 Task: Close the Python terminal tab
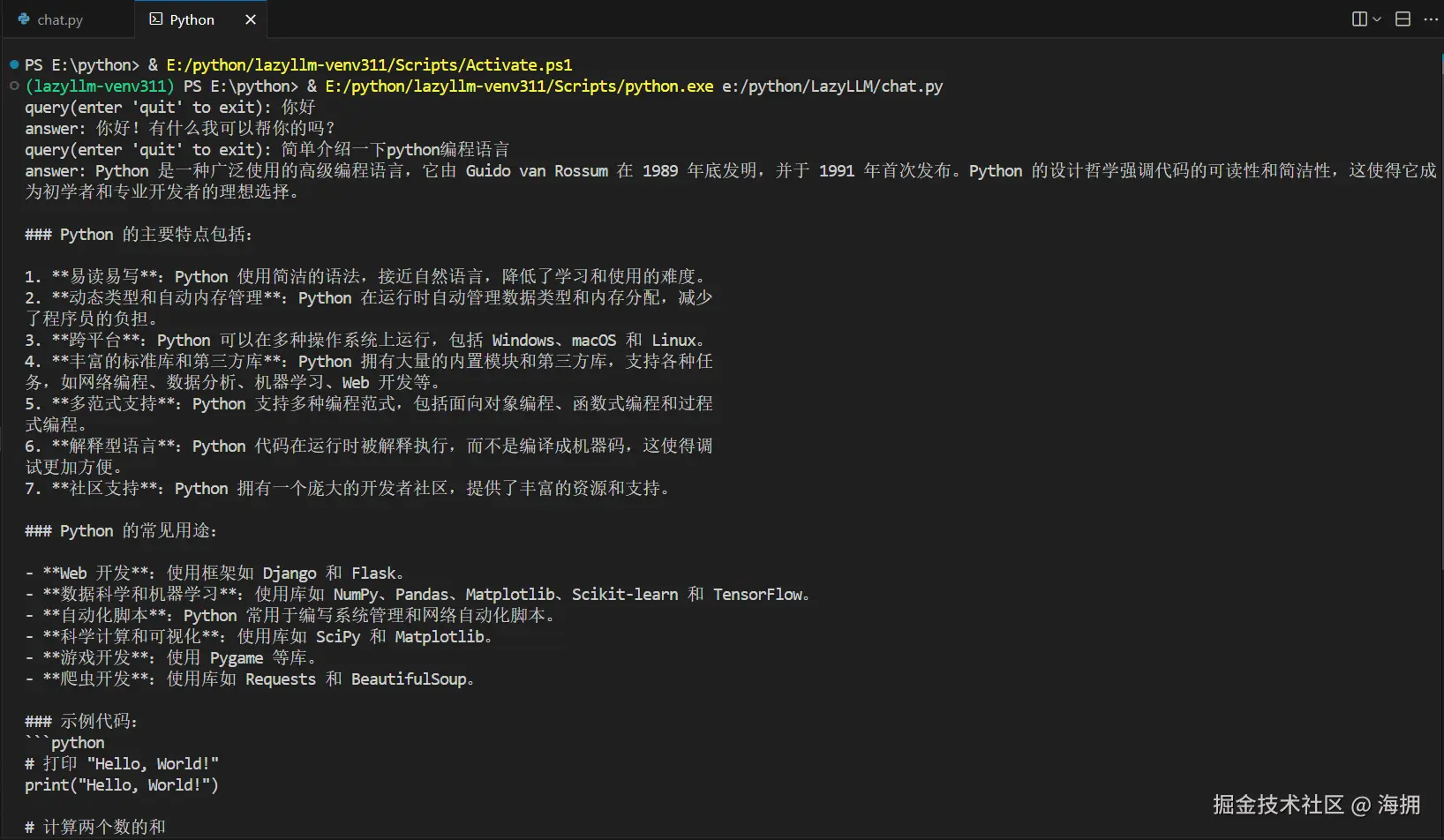click(x=251, y=19)
